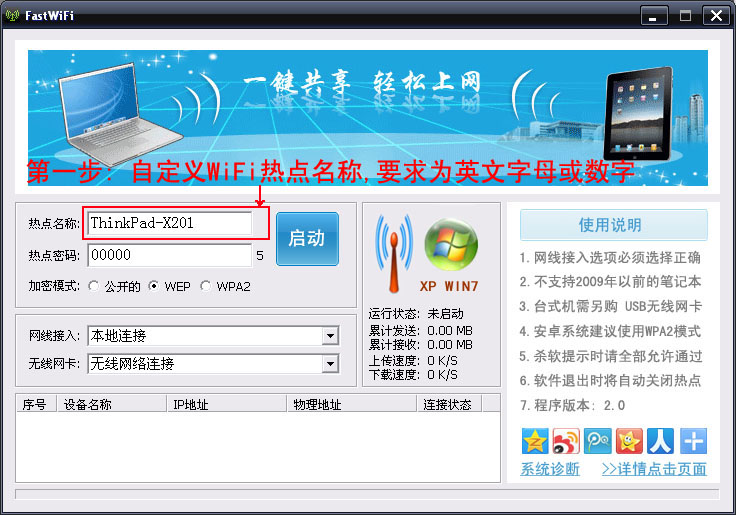Share via the blue Renren icon

point(660,441)
